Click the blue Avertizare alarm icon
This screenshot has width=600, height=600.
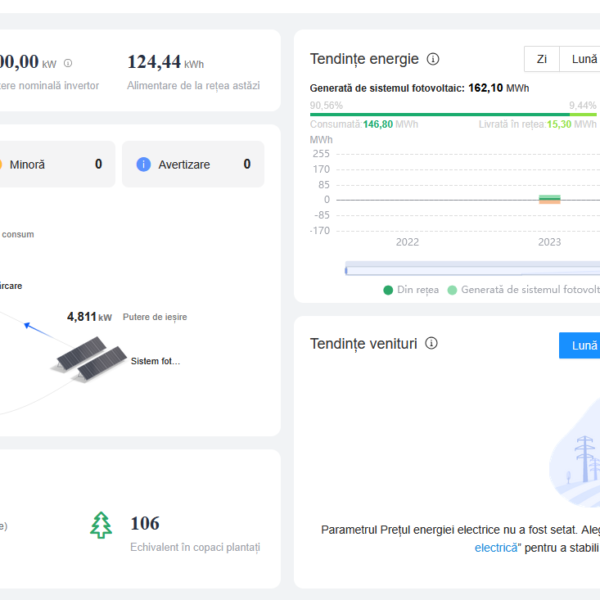pyautogui.click(x=143, y=164)
